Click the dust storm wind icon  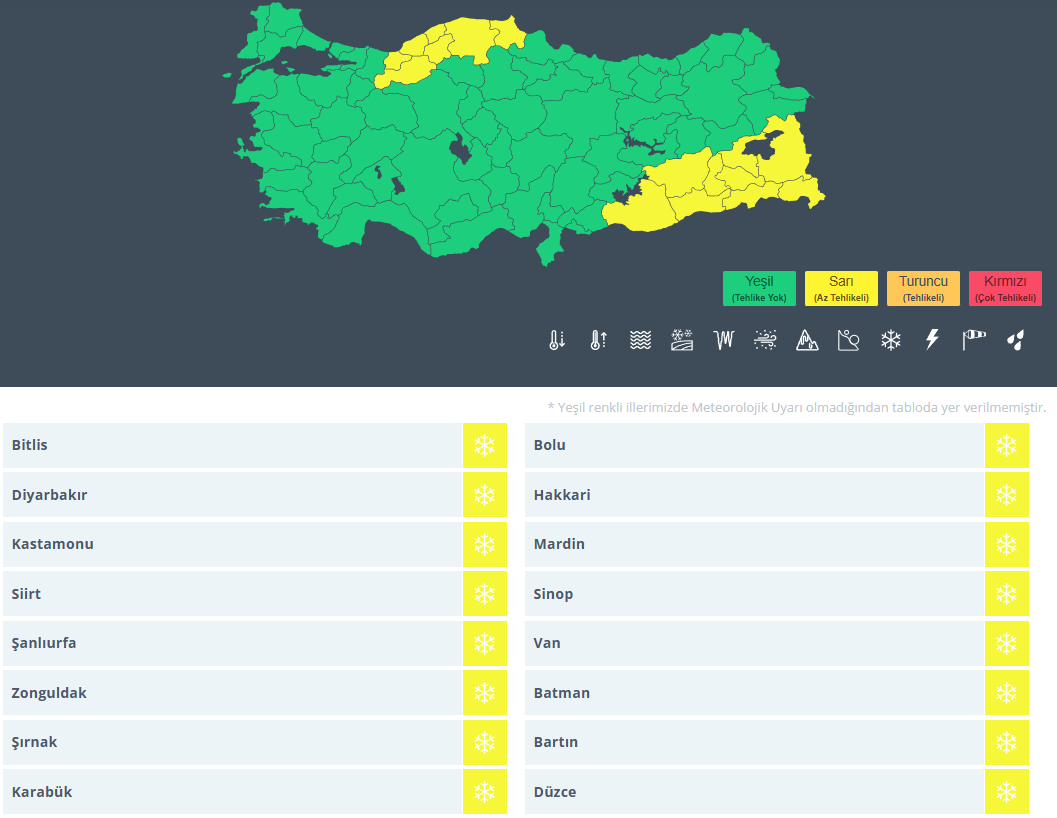click(766, 340)
